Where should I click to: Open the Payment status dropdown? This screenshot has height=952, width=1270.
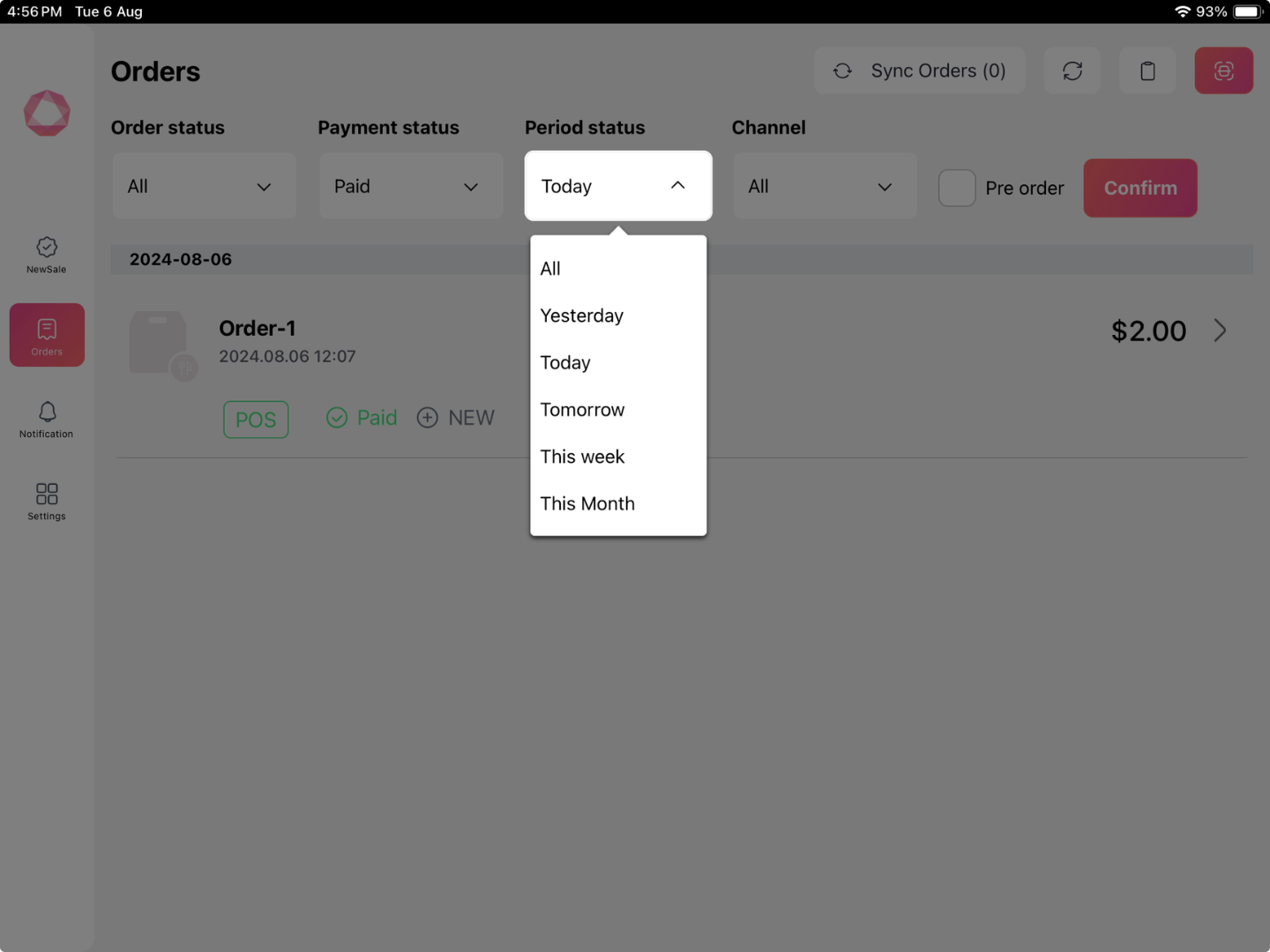pyautogui.click(x=410, y=186)
